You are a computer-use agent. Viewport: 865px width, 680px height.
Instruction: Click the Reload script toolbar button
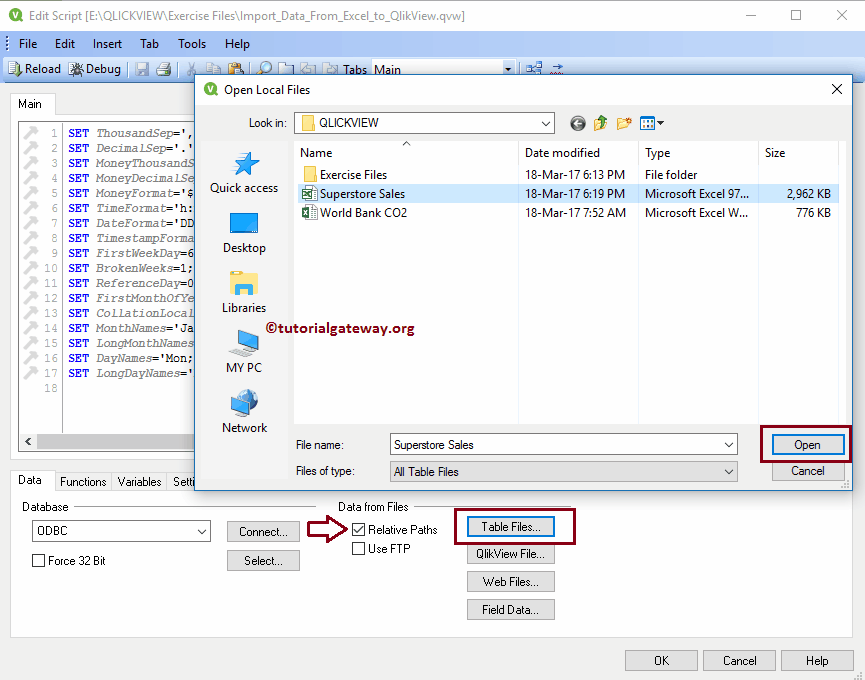tap(34, 69)
